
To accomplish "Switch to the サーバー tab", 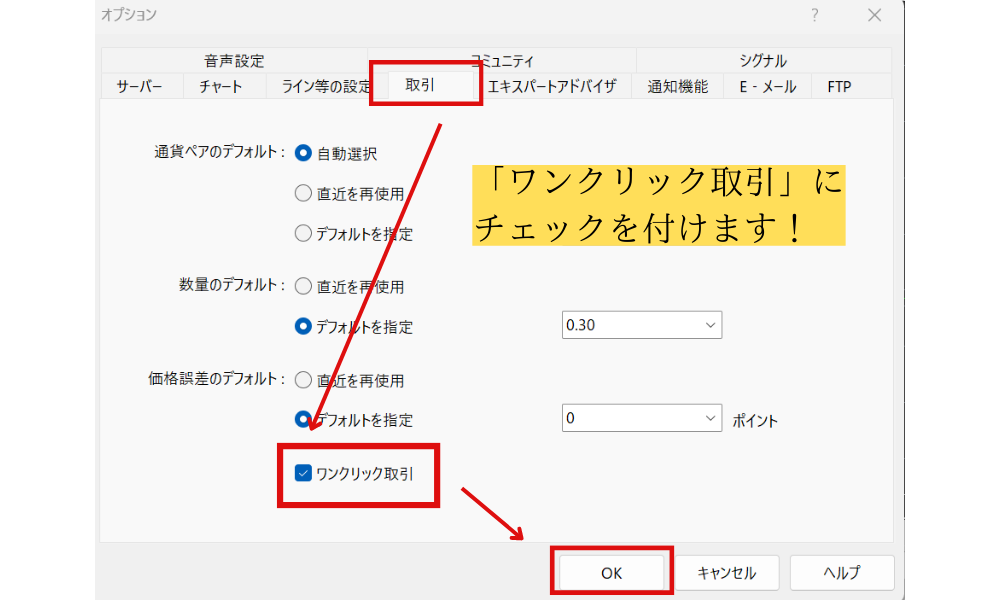I will [139, 87].
